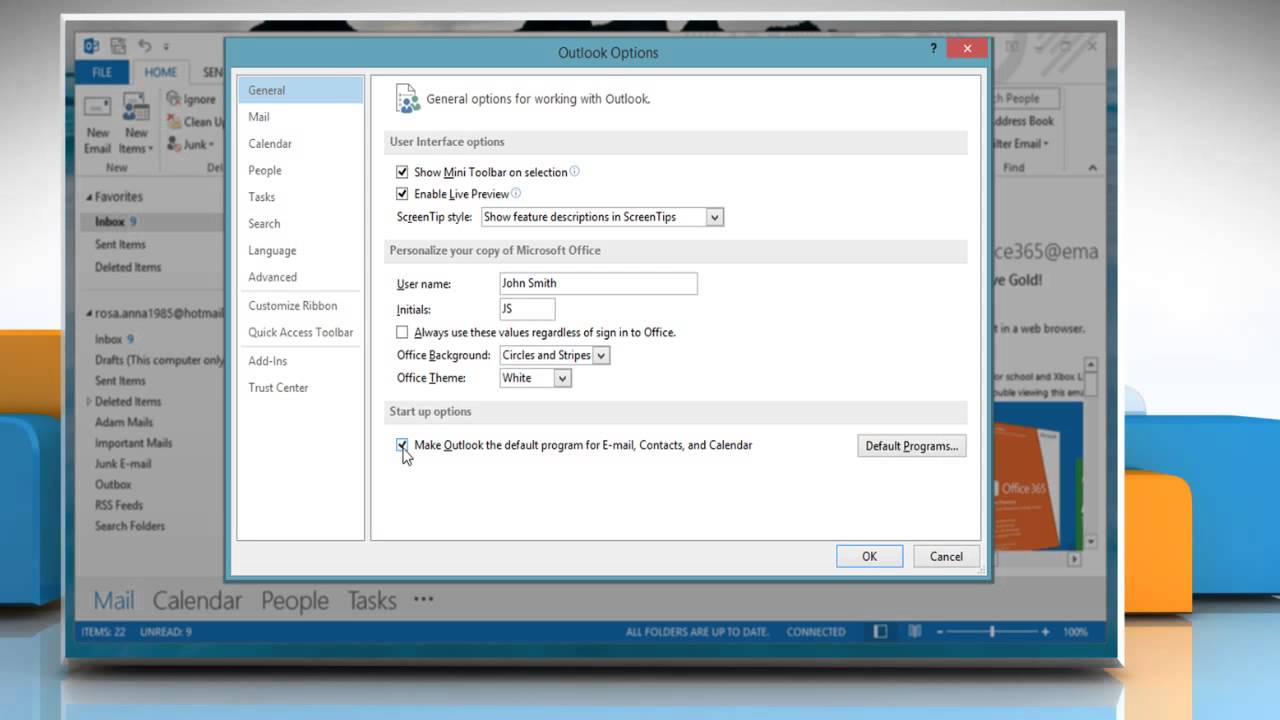Select the Advanced options category

point(300,277)
